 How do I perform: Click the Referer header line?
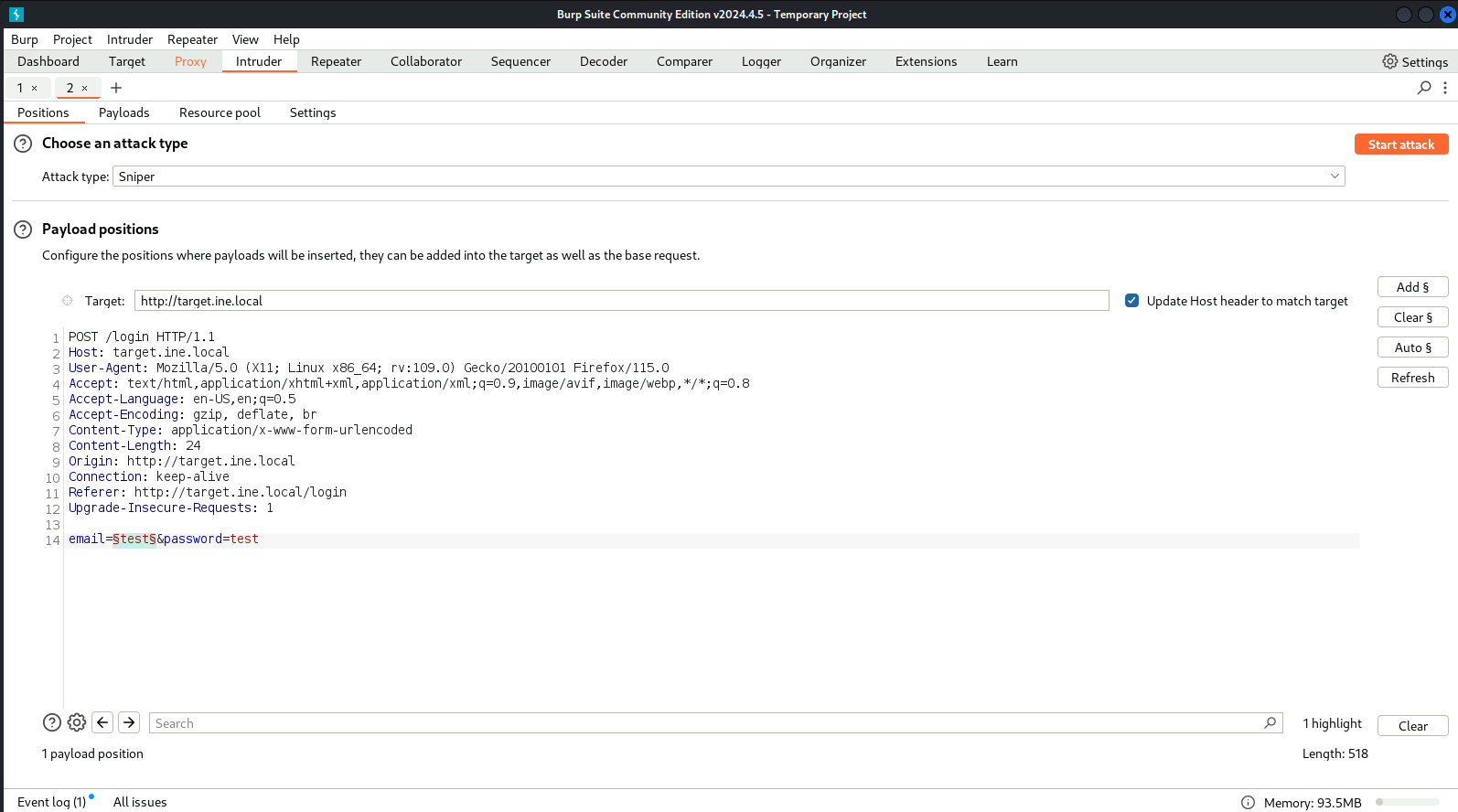[208, 493]
